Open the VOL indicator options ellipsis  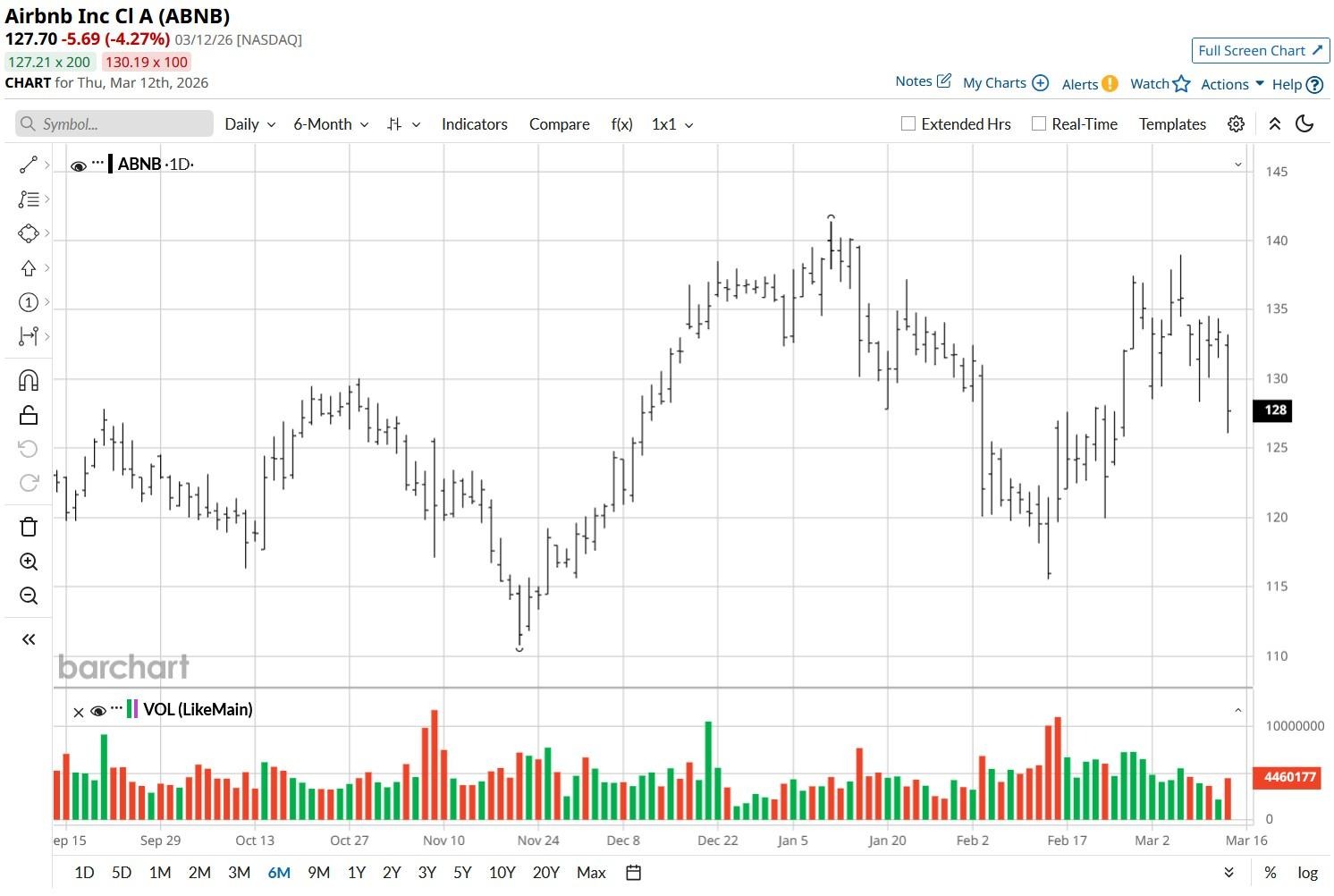pyautogui.click(x=116, y=708)
